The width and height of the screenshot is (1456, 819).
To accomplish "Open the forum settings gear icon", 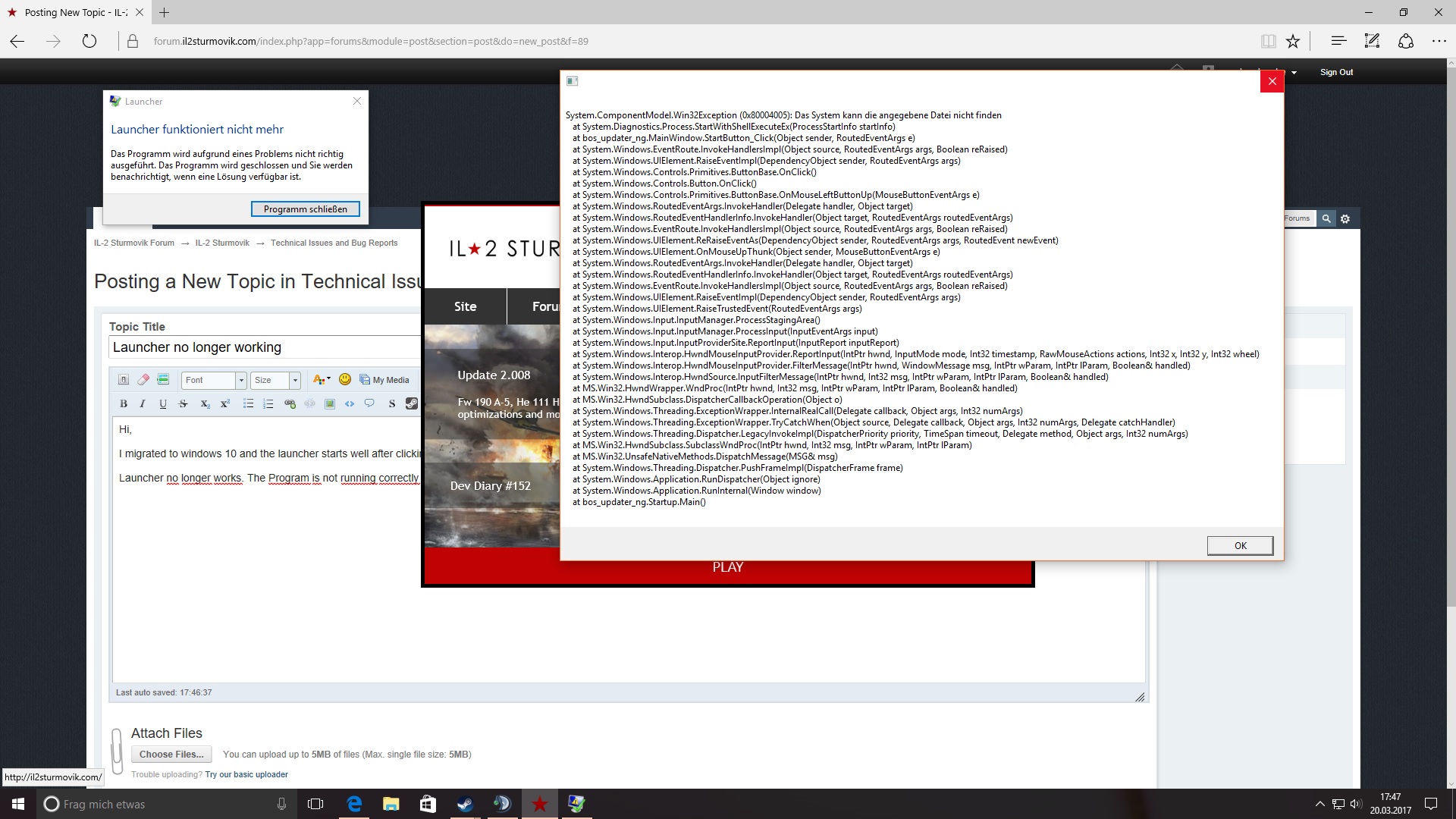I will pos(1345,219).
